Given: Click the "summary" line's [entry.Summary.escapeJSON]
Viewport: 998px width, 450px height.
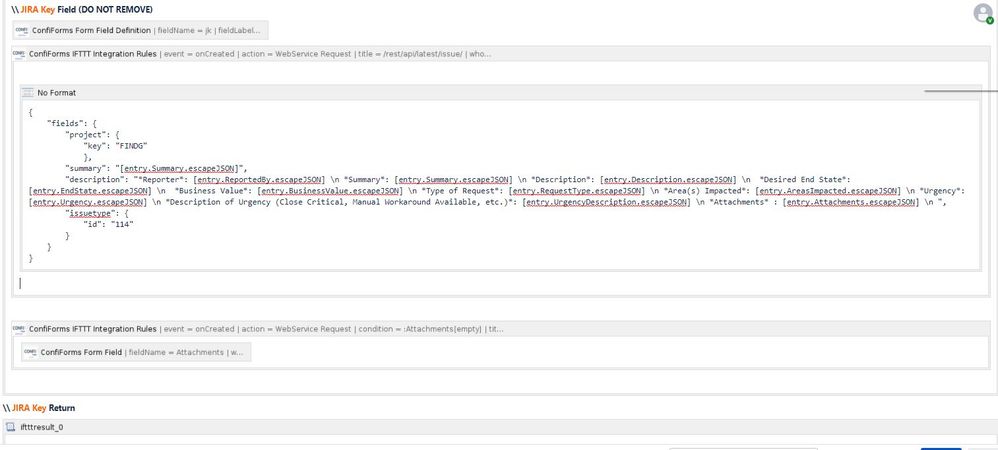Looking at the screenshot, I should pos(178,169).
